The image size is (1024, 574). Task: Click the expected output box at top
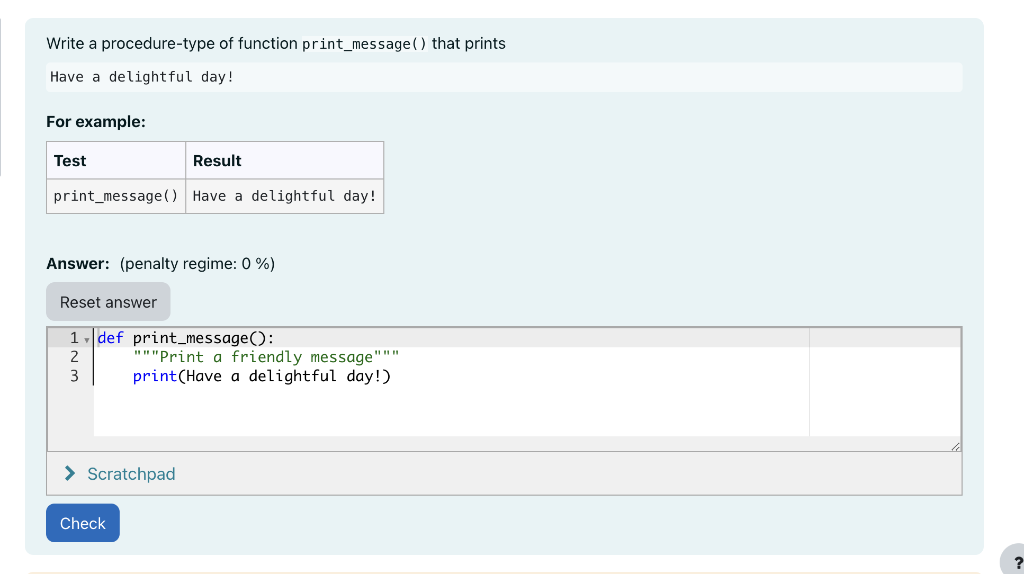pos(504,77)
